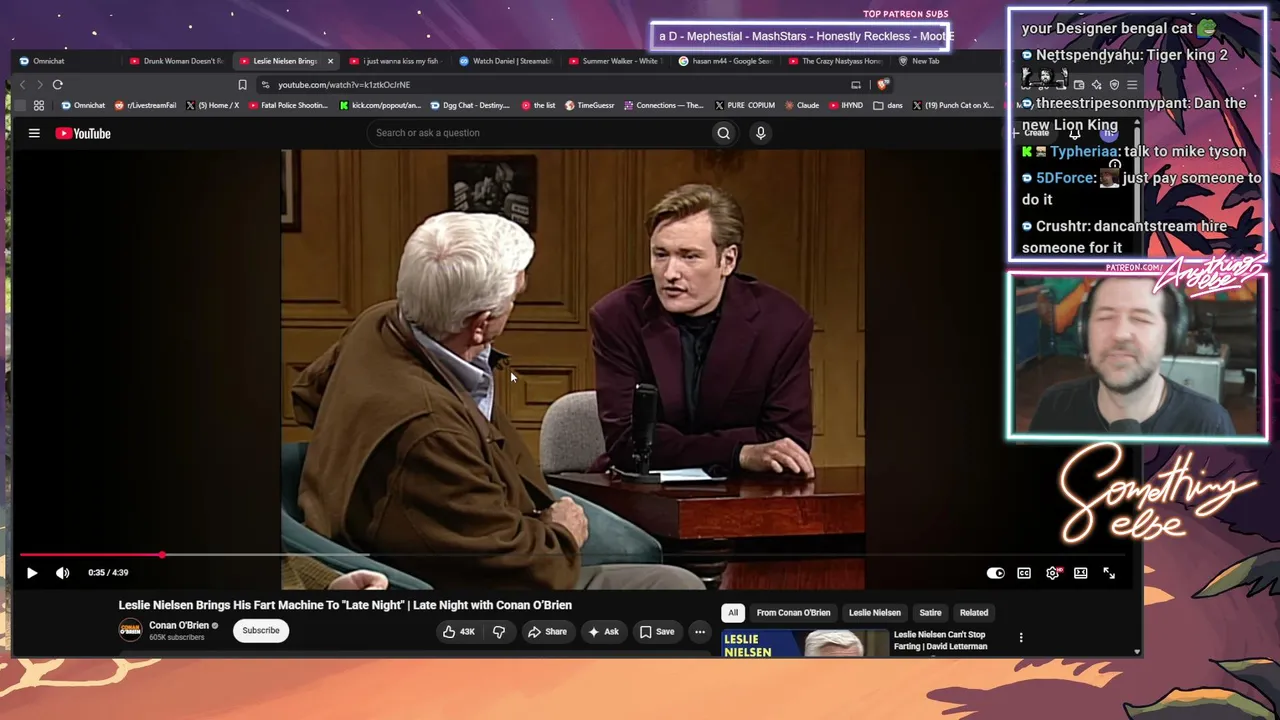Share the Leslie Nielsen video
Image resolution: width=1280 pixels, height=720 pixels.
(x=547, y=632)
